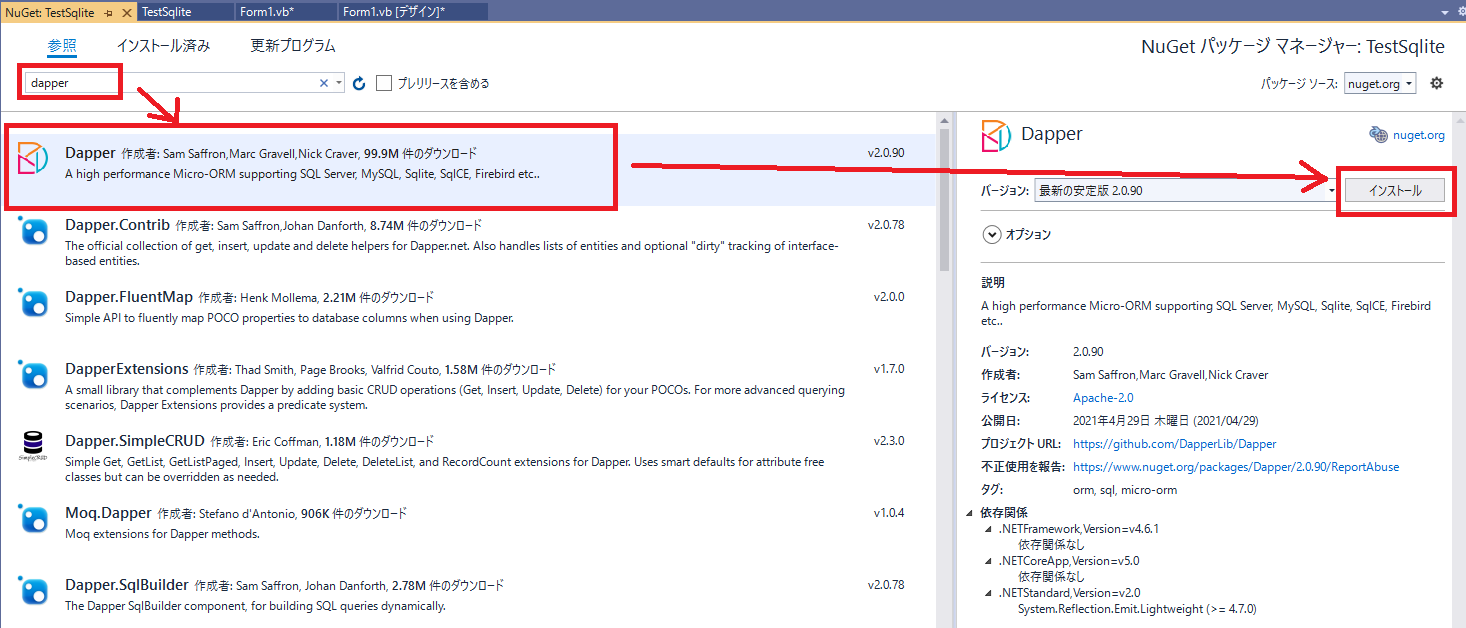The image size is (1466, 628).
Task: Close the NuGet: TestSqlite tab
Action: click(126, 12)
